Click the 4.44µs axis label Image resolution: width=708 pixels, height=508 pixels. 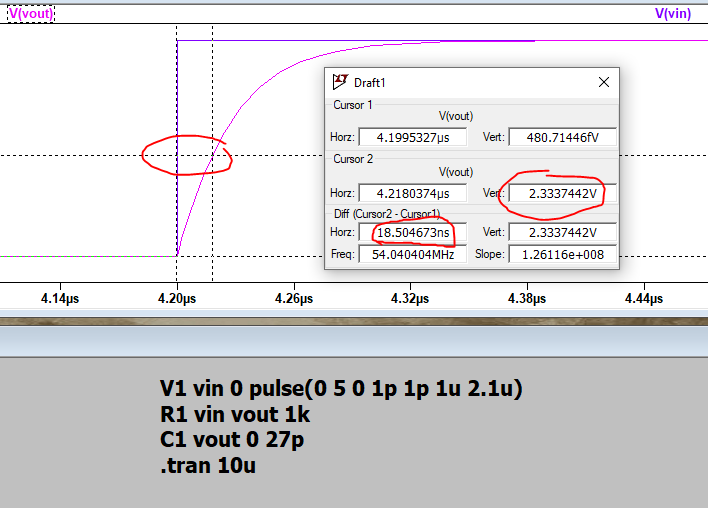(644, 298)
